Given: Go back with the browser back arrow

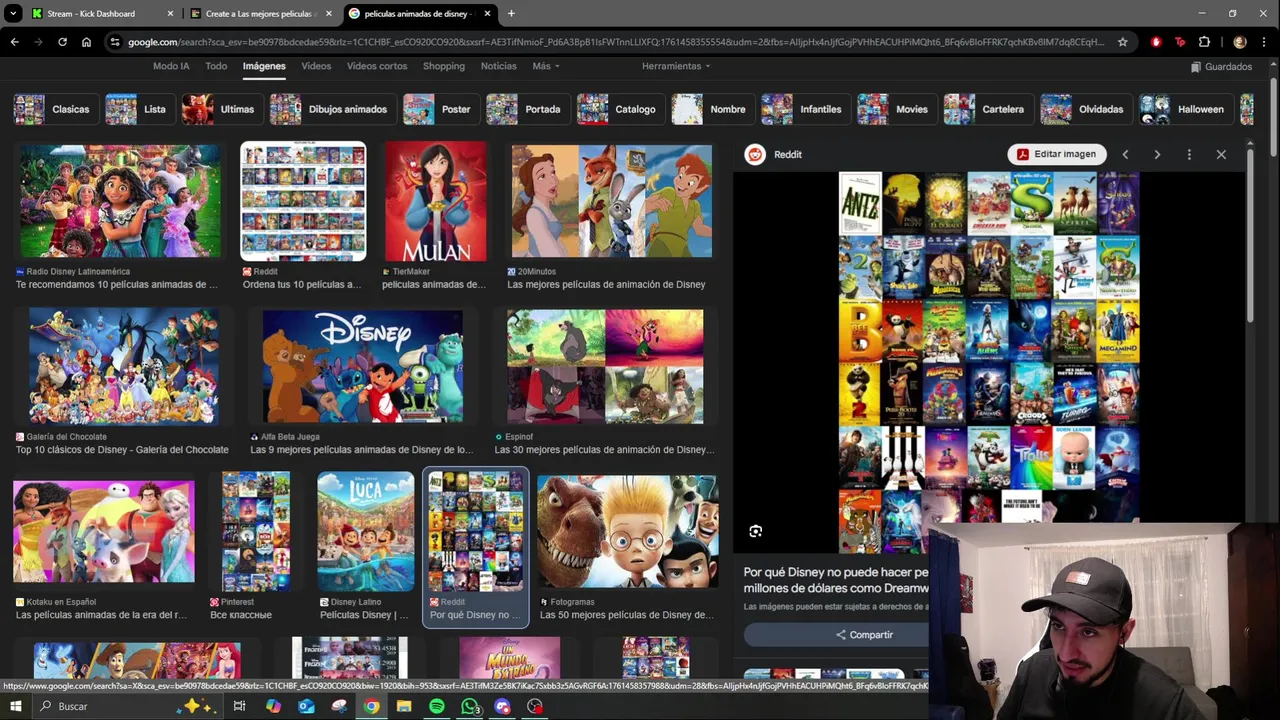Looking at the screenshot, I should pyautogui.click(x=14, y=42).
